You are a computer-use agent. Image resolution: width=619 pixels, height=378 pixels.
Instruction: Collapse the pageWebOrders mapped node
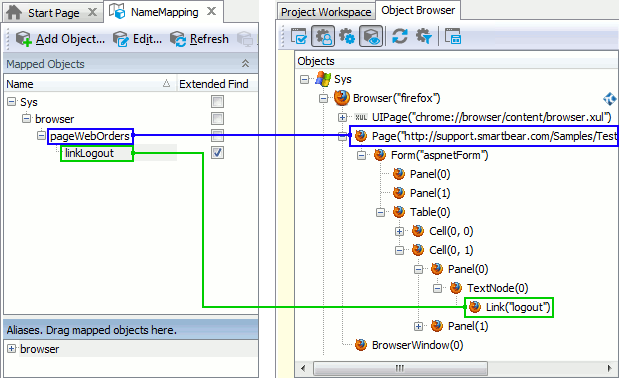(x=41, y=135)
